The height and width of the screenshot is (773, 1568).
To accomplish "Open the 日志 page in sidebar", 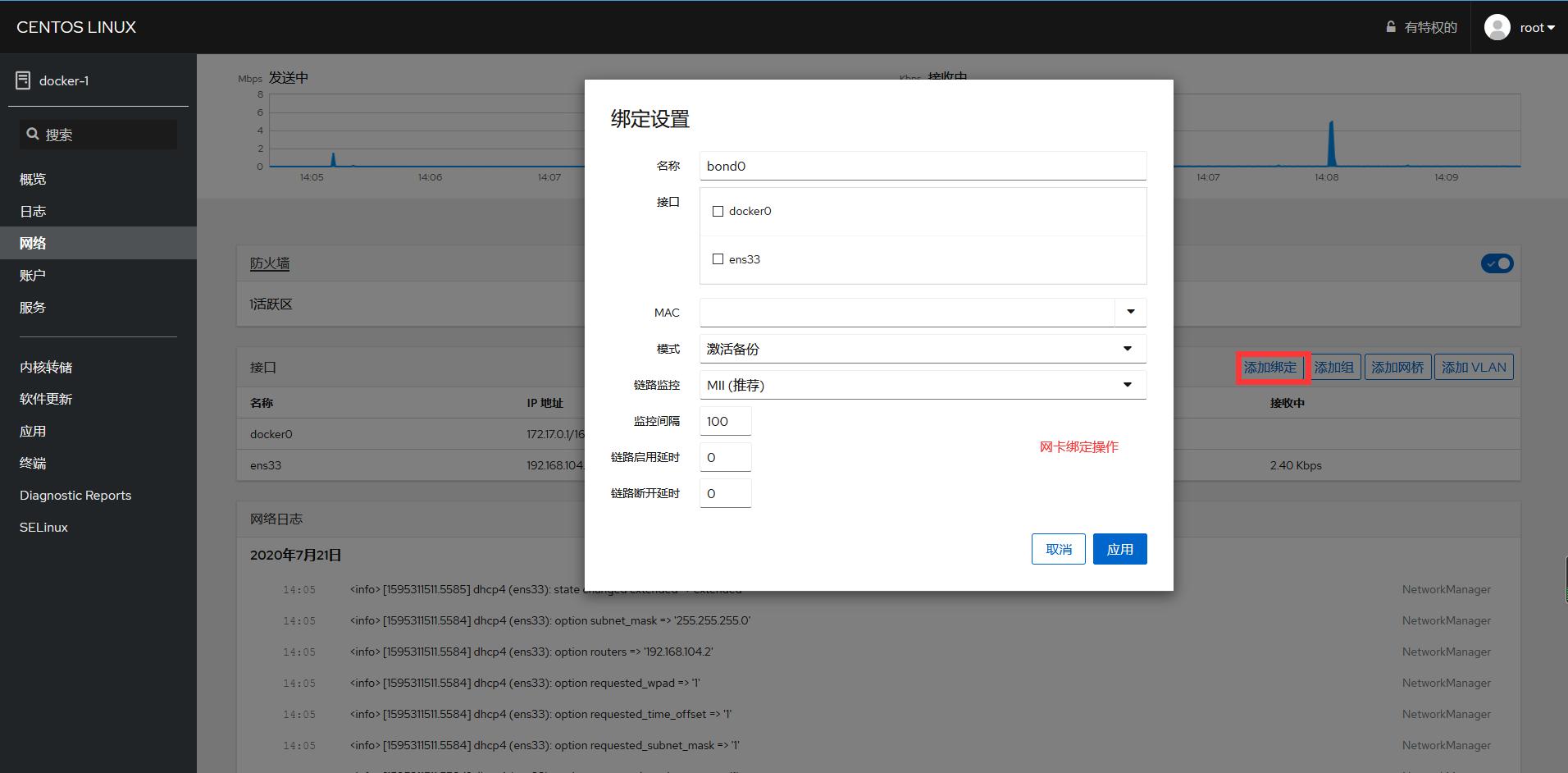I will coord(32,211).
